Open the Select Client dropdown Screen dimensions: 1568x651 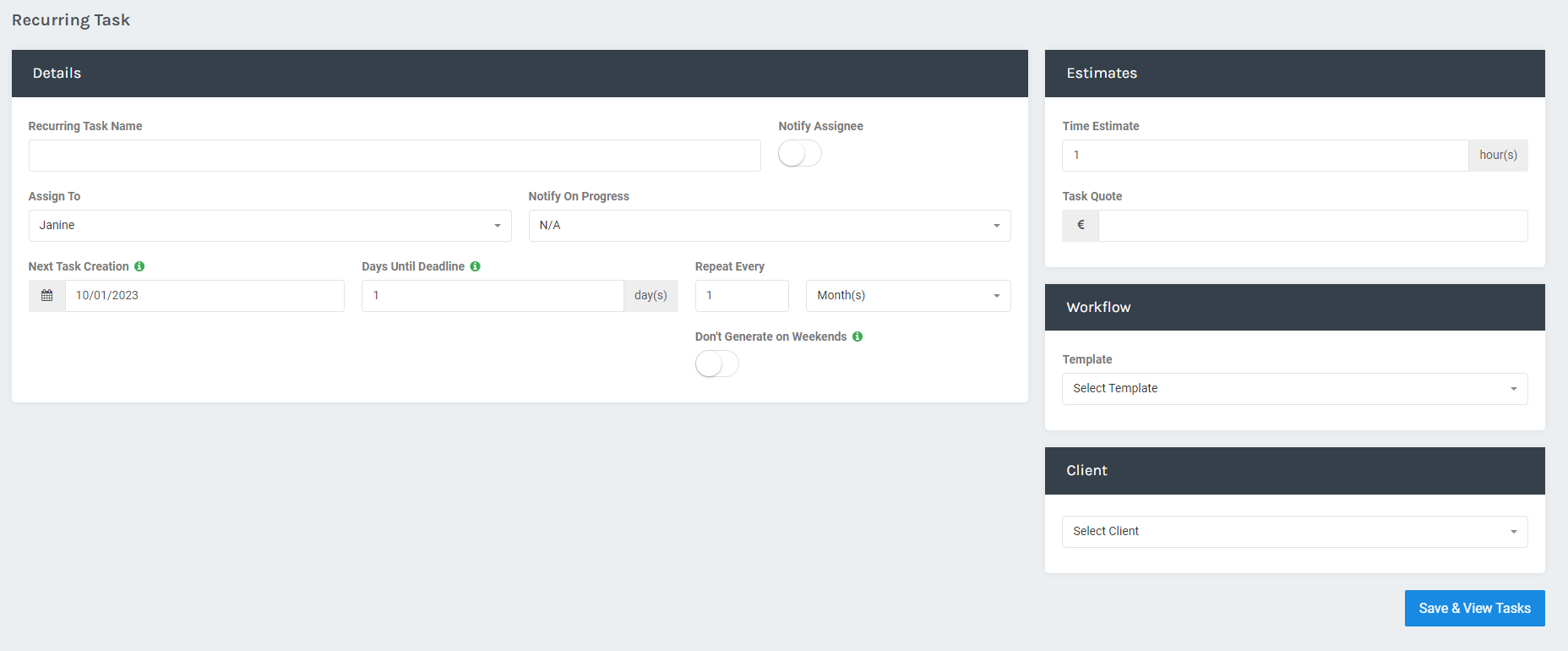tap(1295, 532)
